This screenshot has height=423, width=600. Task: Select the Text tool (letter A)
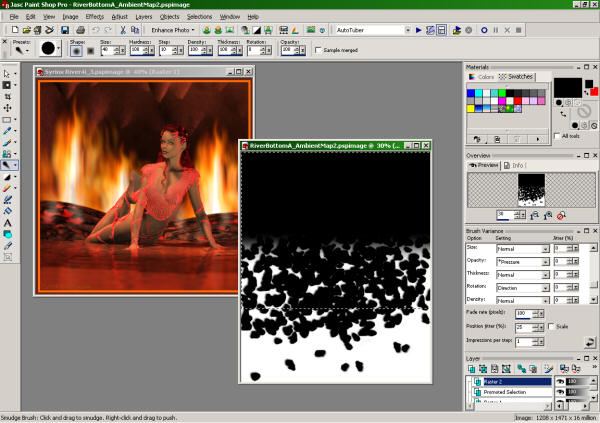pyautogui.click(x=7, y=223)
